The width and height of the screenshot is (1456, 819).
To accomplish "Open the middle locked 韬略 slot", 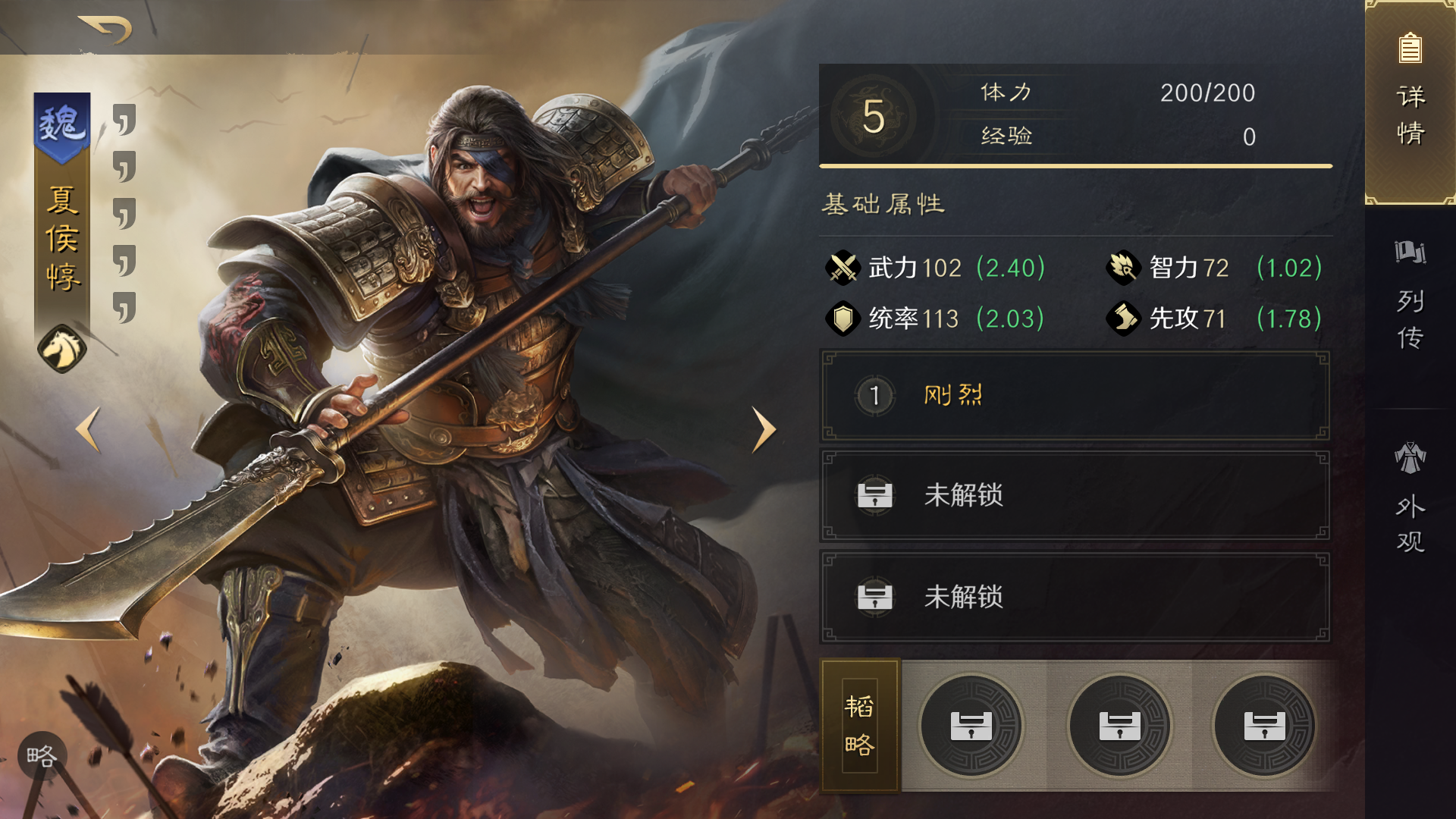I will click(1120, 726).
